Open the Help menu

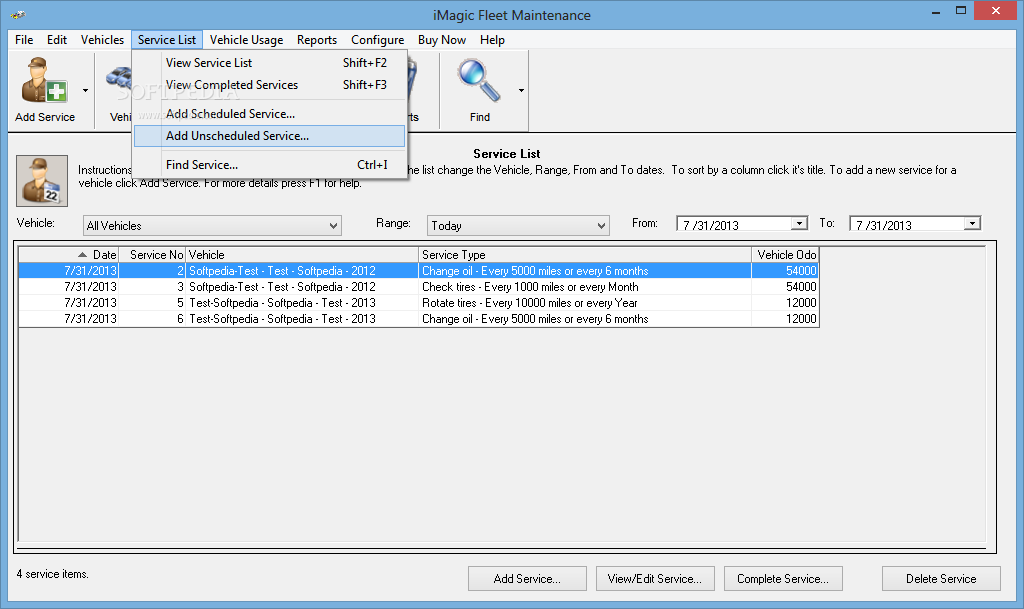click(x=492, y=40)
